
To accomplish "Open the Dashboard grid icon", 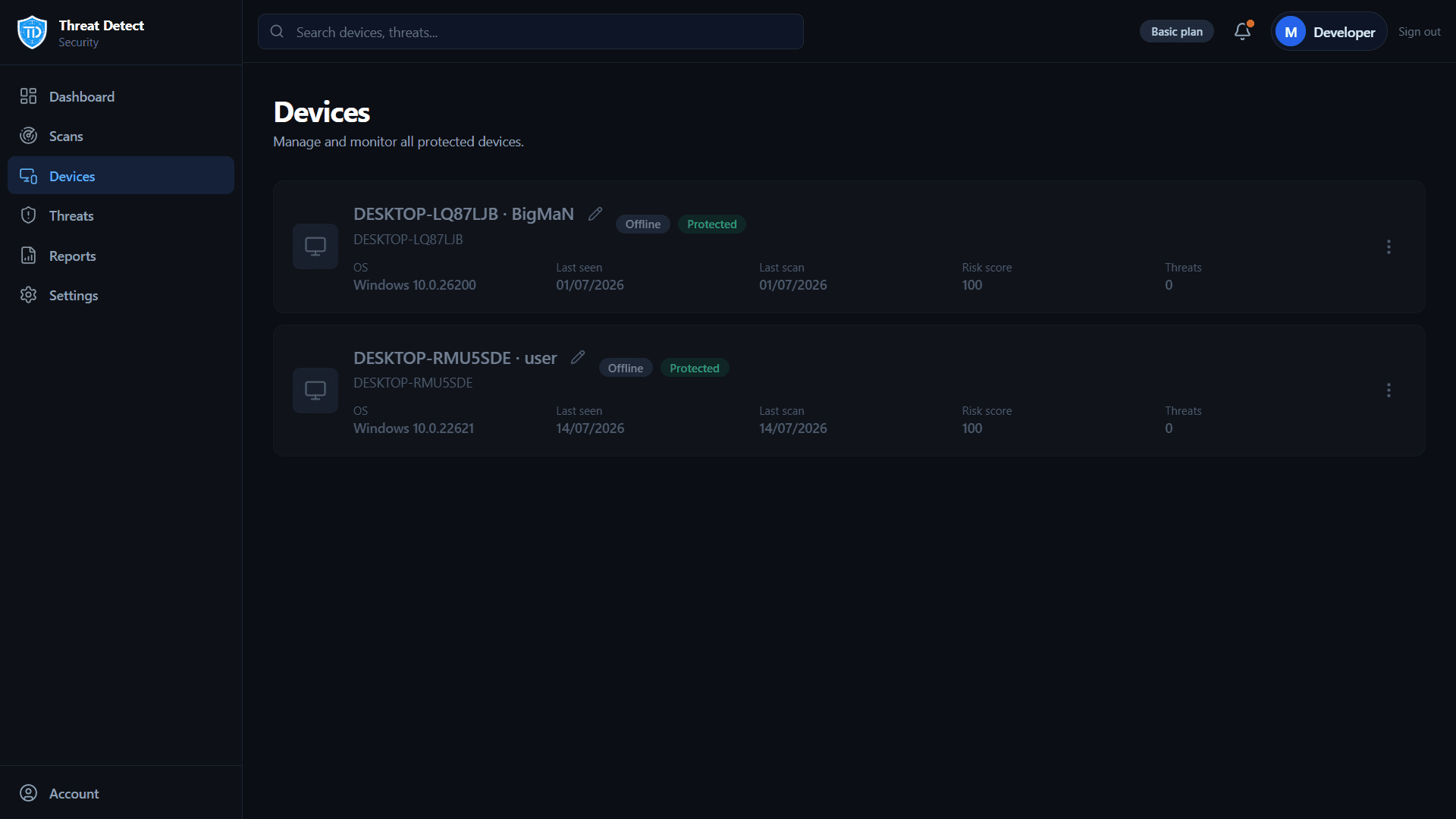I will point(28,96).
